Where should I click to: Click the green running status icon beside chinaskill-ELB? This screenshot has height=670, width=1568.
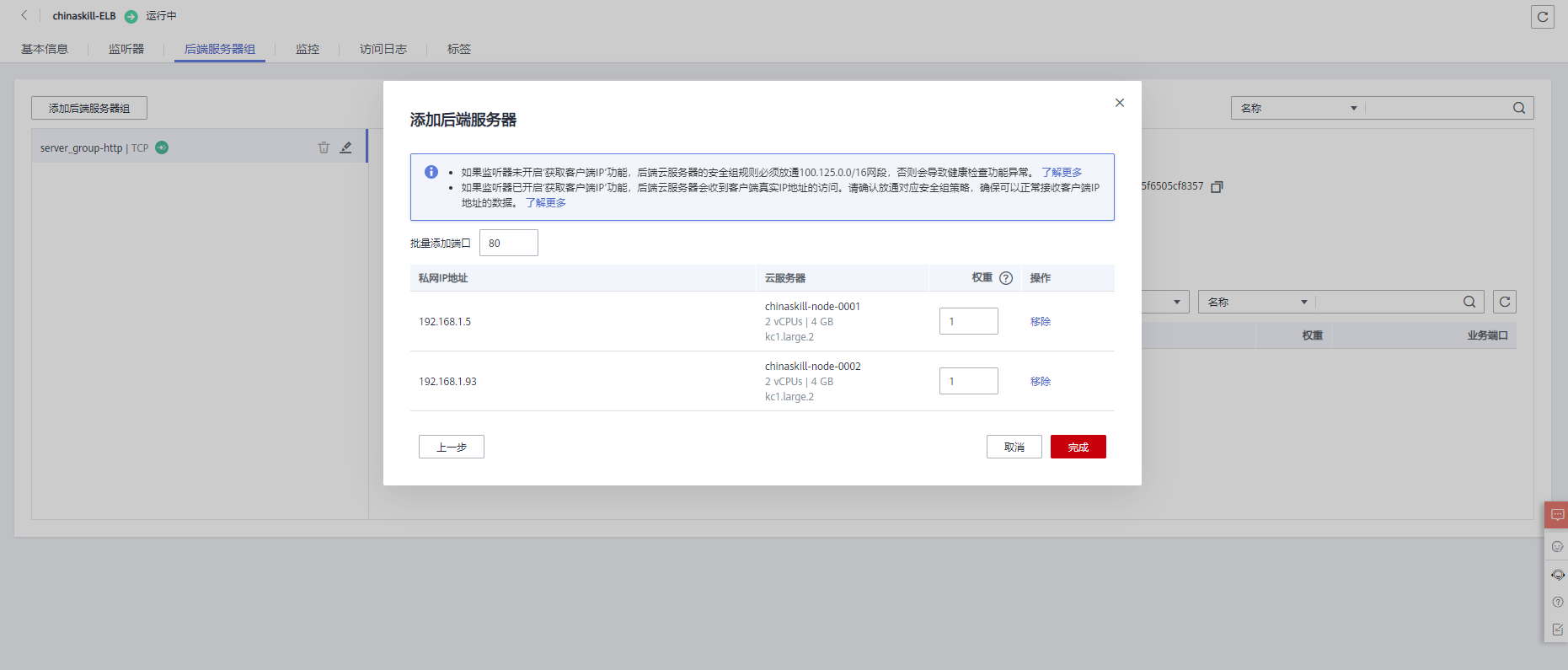coord(131,16)
